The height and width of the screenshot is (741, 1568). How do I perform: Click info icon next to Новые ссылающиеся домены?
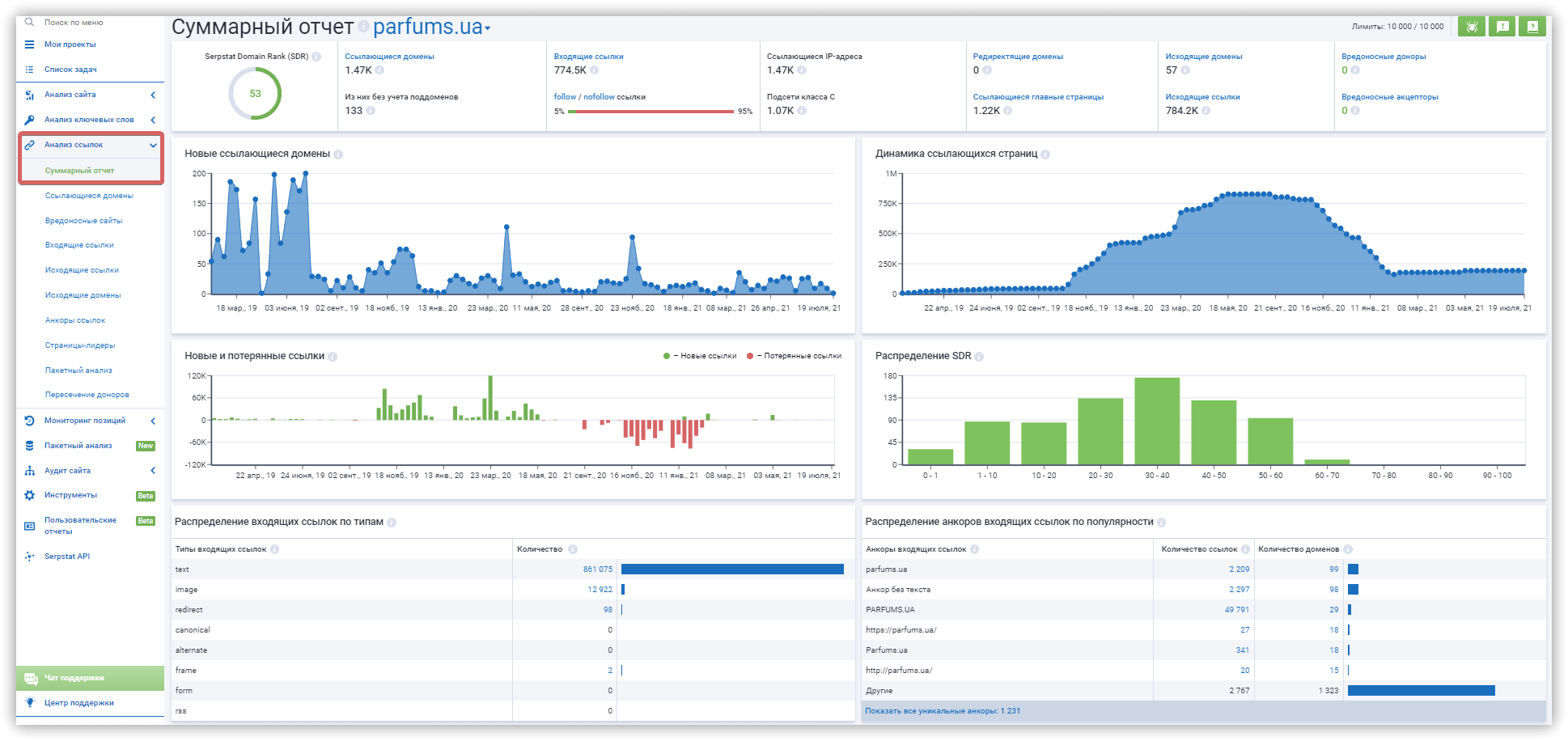tap(338, 155)
